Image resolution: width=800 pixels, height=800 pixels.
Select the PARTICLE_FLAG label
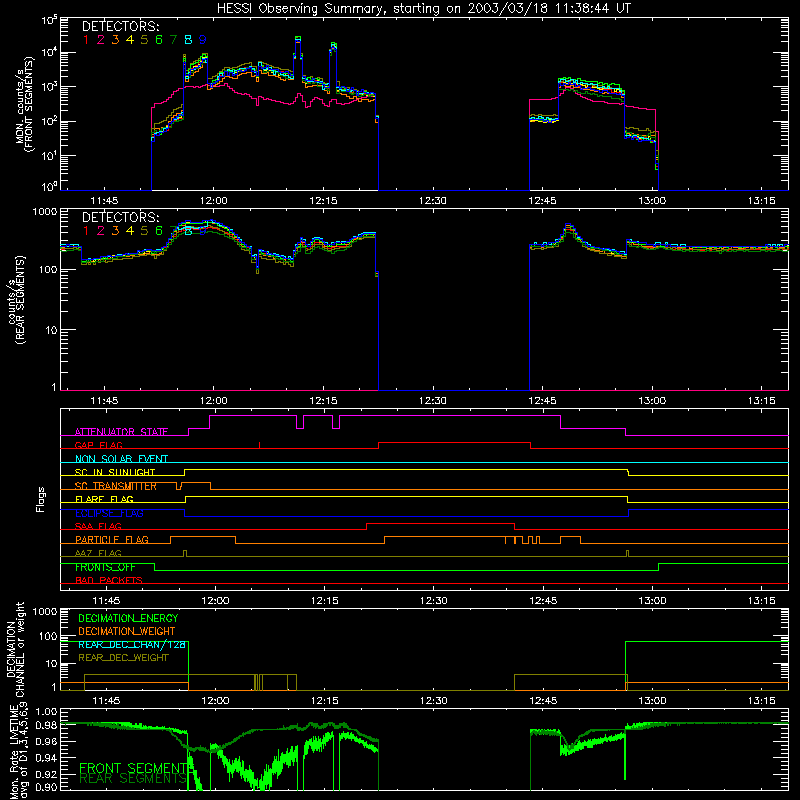point(112,540)
